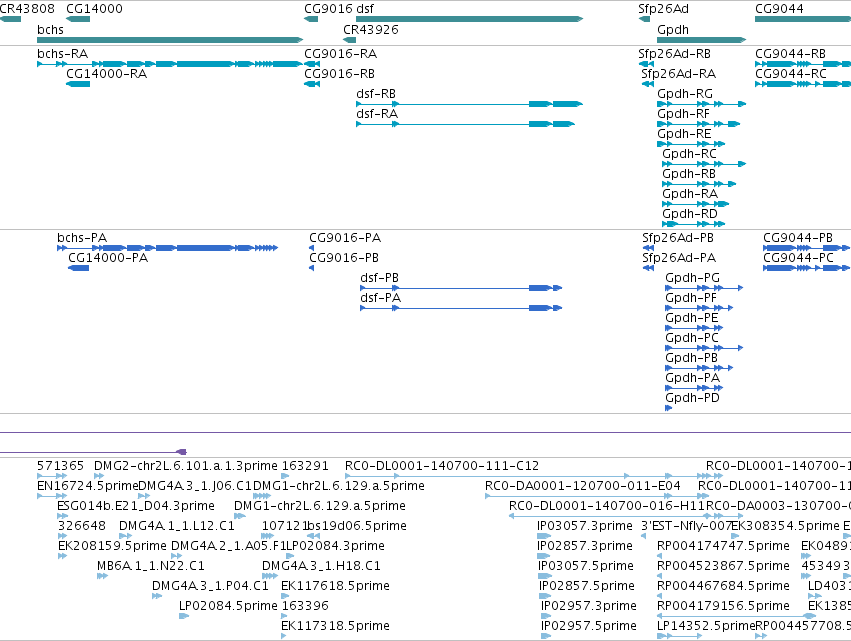Select the Sfp26Ad gene label

(x=663, y=9)
